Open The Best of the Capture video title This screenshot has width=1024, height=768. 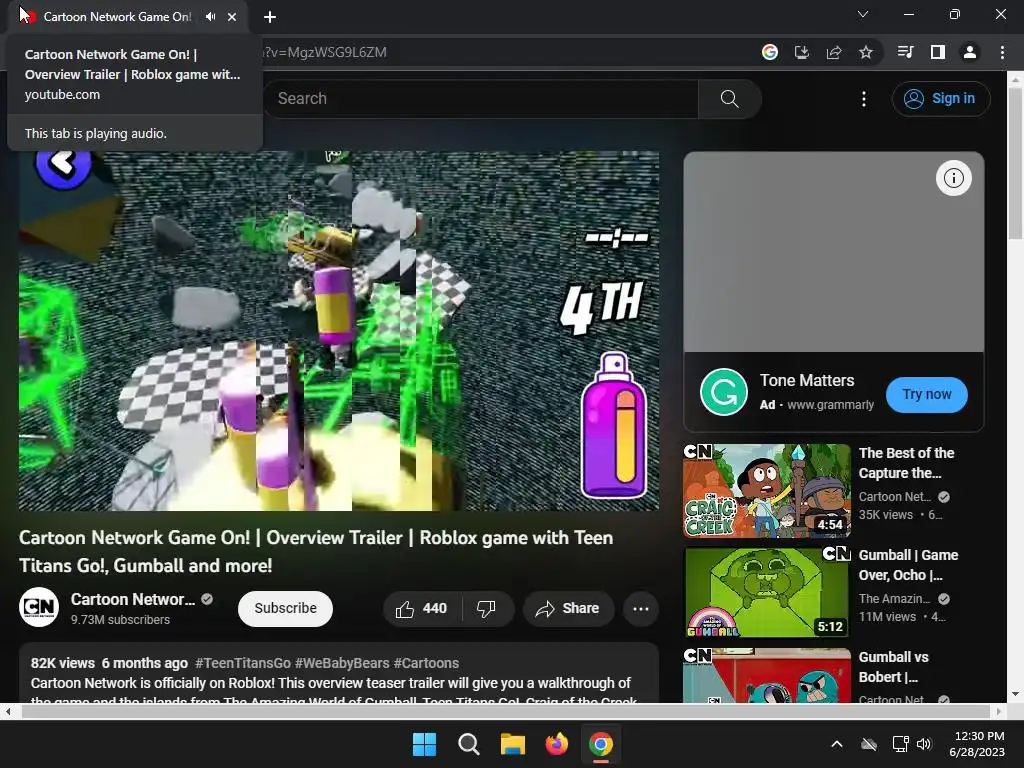coord(906,463)
